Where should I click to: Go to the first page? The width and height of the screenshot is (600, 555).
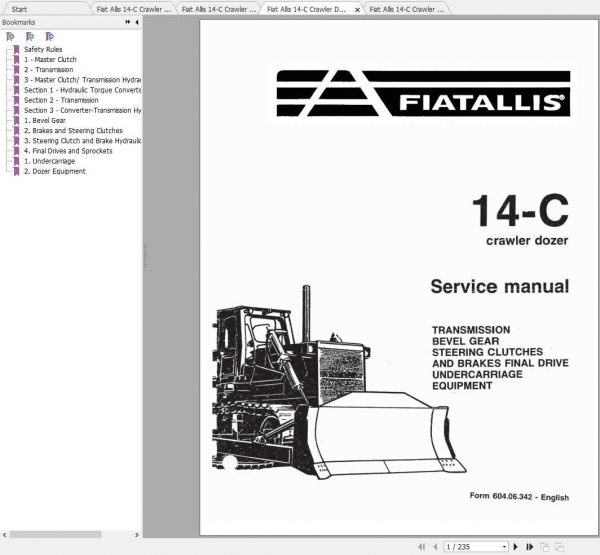point(422,547)
